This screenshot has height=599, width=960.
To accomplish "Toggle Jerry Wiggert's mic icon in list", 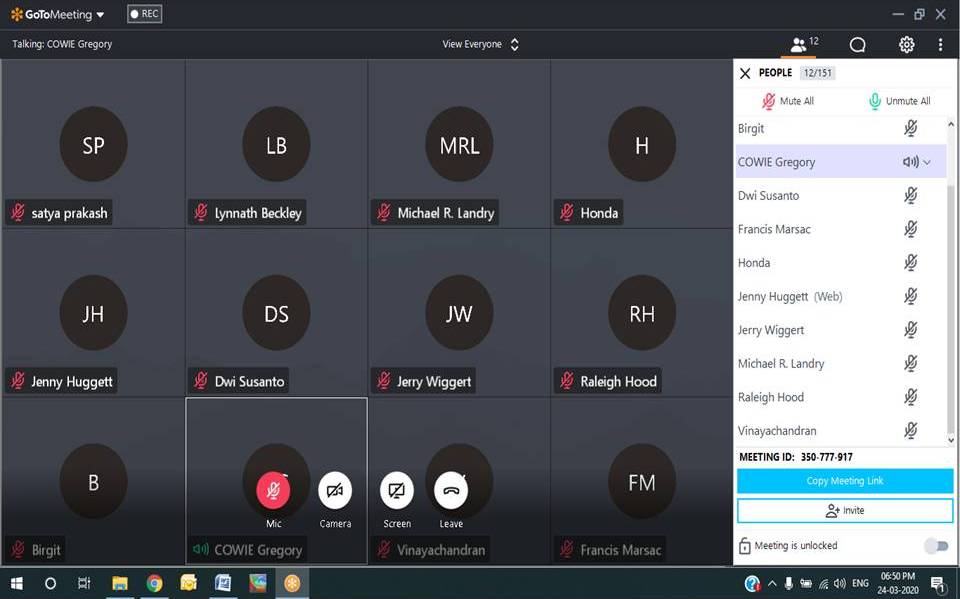I will (910, 330).
